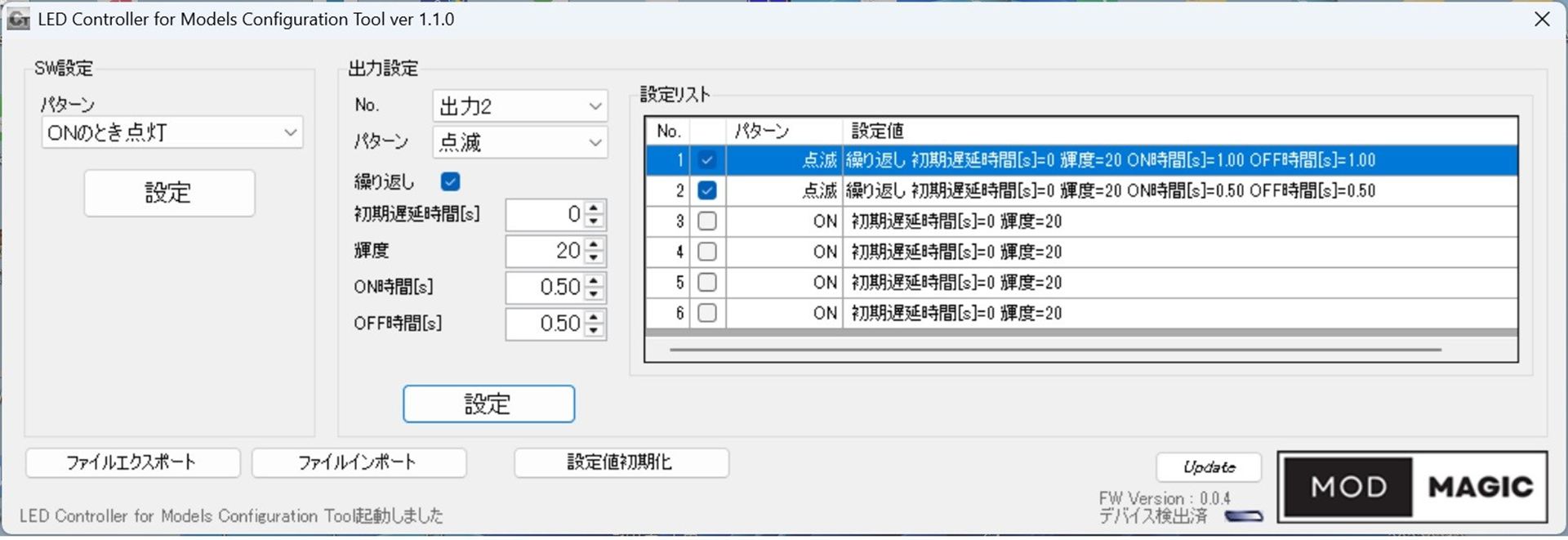Check the checkbox in list row 6
Viewport: 1568px width, 540px height.
[707, 313]
